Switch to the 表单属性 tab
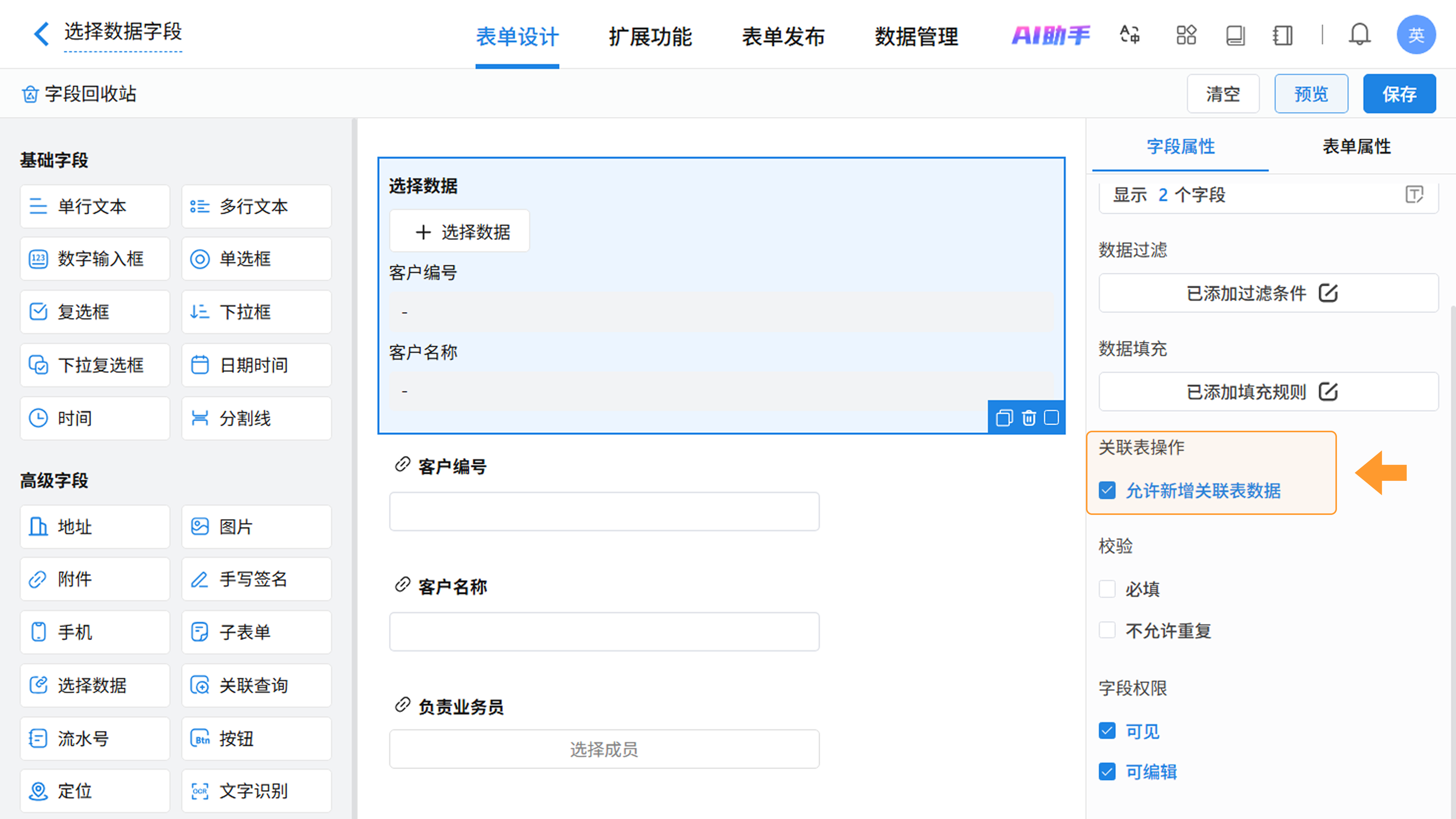 point(1356,146)
